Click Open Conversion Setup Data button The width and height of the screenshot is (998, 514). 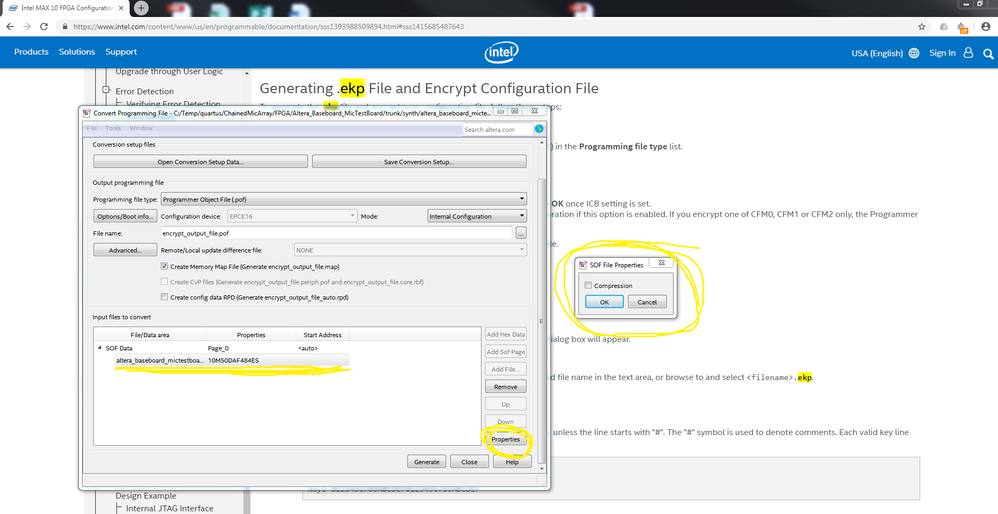(200, 162)
